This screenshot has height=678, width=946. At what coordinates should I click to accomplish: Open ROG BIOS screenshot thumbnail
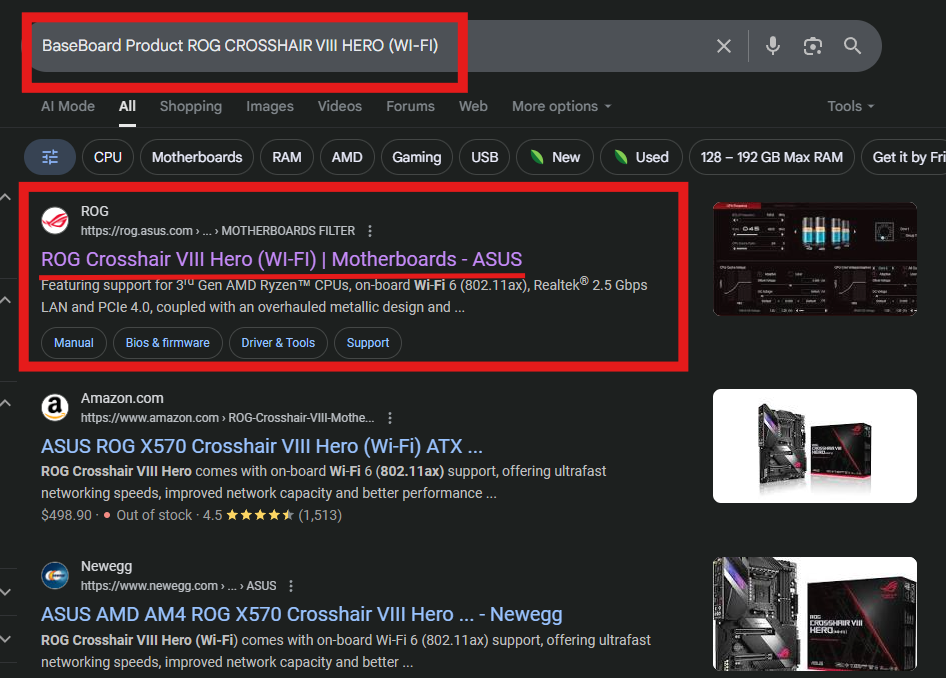(x=814, y=259)
